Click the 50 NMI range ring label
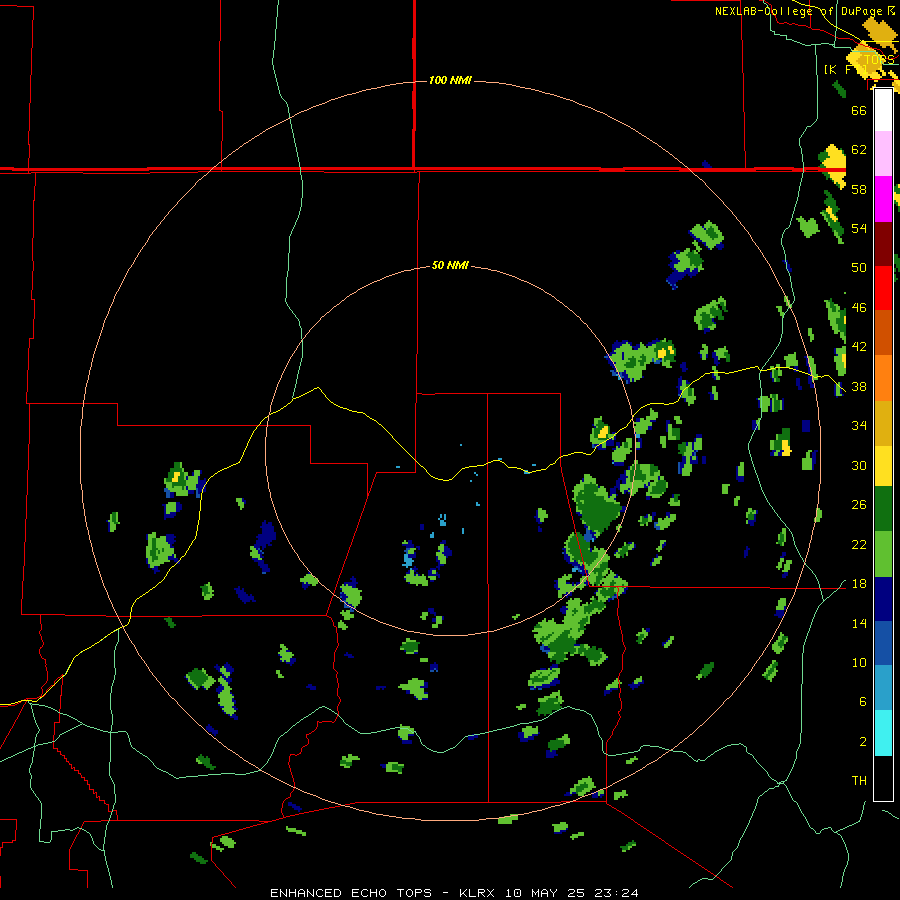 click(450, 265)
